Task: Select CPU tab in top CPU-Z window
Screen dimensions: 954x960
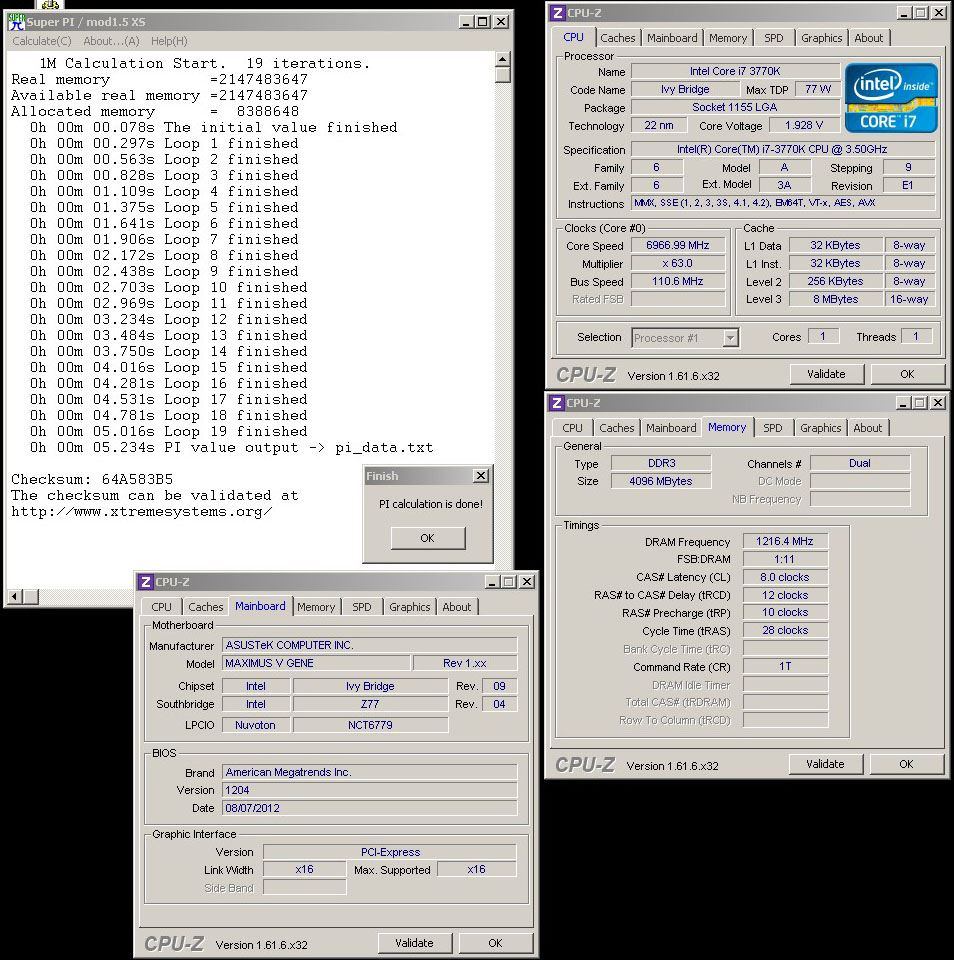Action: point(573,37)
